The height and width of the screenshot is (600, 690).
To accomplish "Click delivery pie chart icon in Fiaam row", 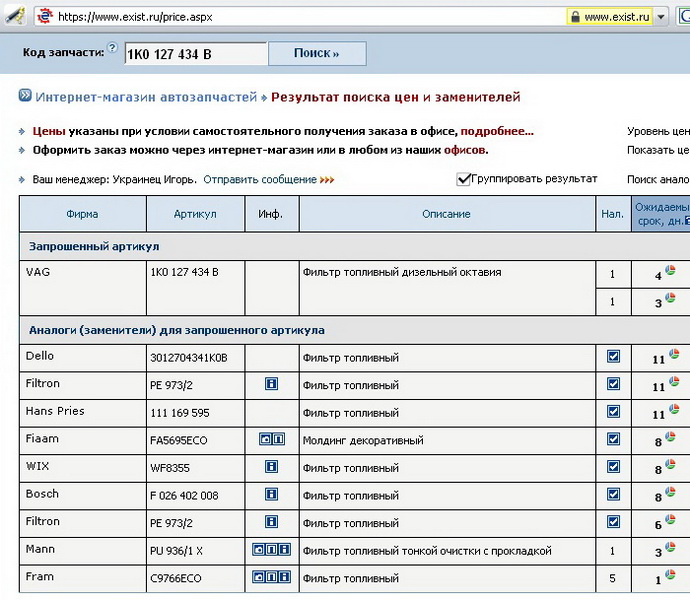I will coord(670,436).
